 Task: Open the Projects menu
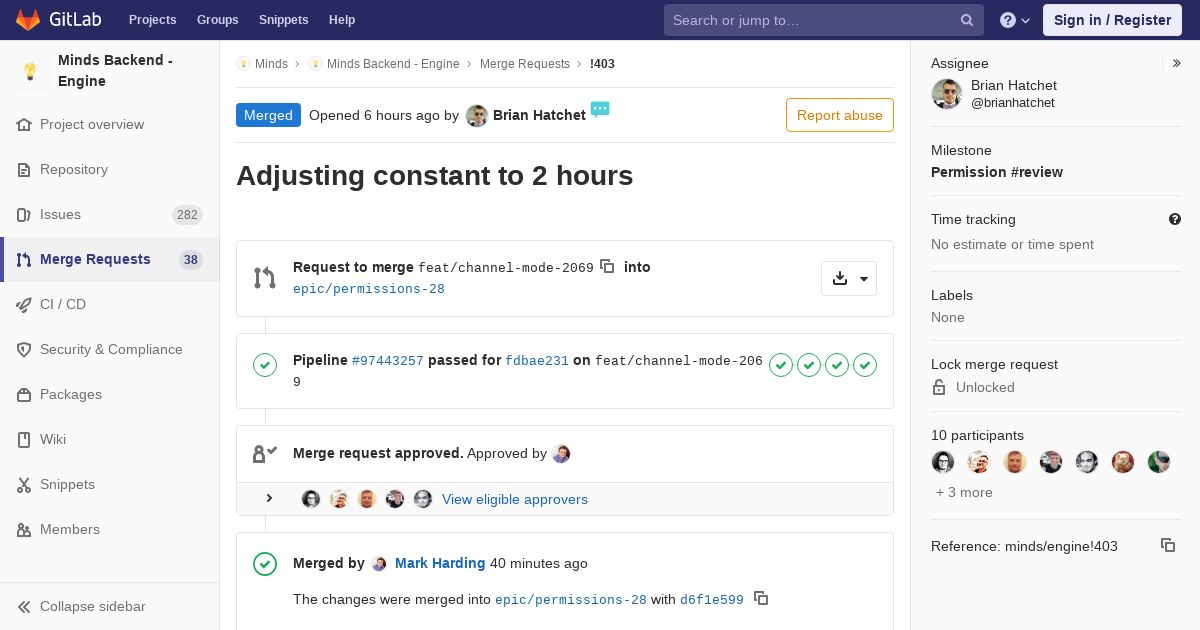(152, 20)
